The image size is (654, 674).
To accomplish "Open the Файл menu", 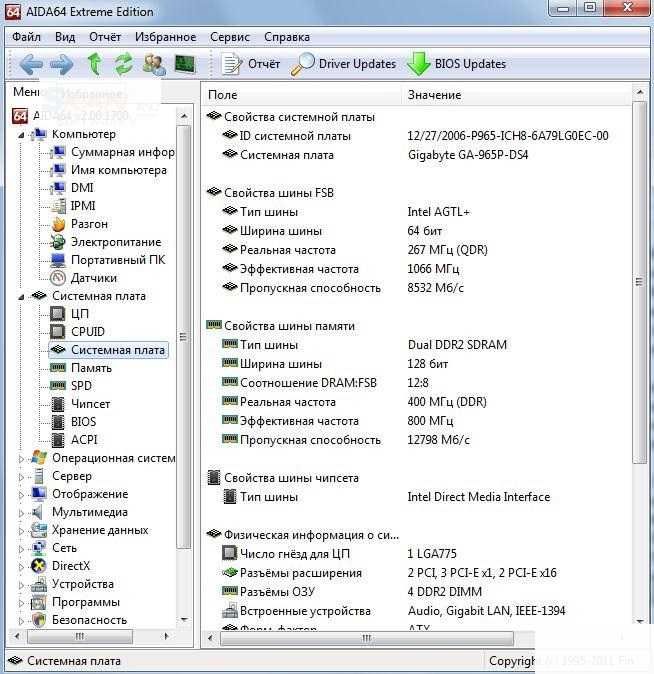I will (x=26, y=37).
